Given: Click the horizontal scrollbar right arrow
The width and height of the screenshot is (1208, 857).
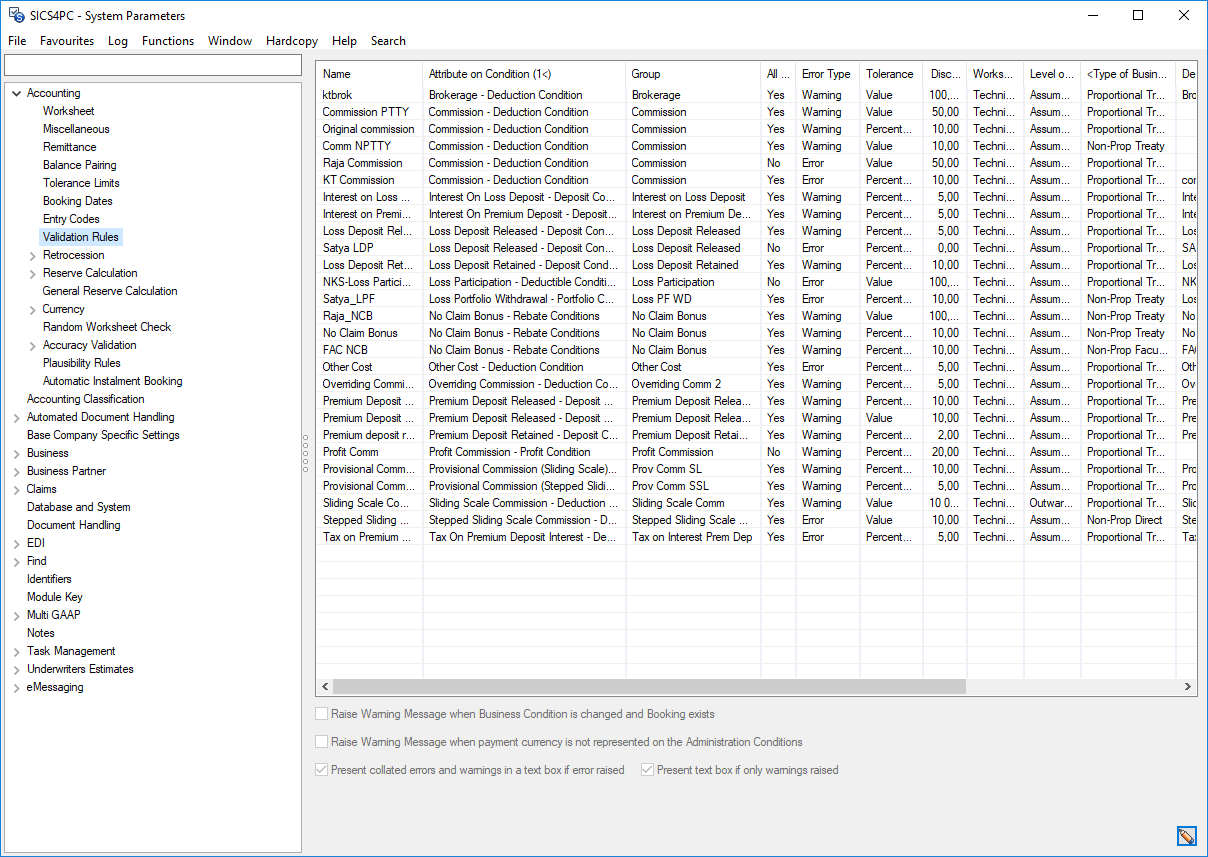Looking at the screenshot, I should [1187, 687].
